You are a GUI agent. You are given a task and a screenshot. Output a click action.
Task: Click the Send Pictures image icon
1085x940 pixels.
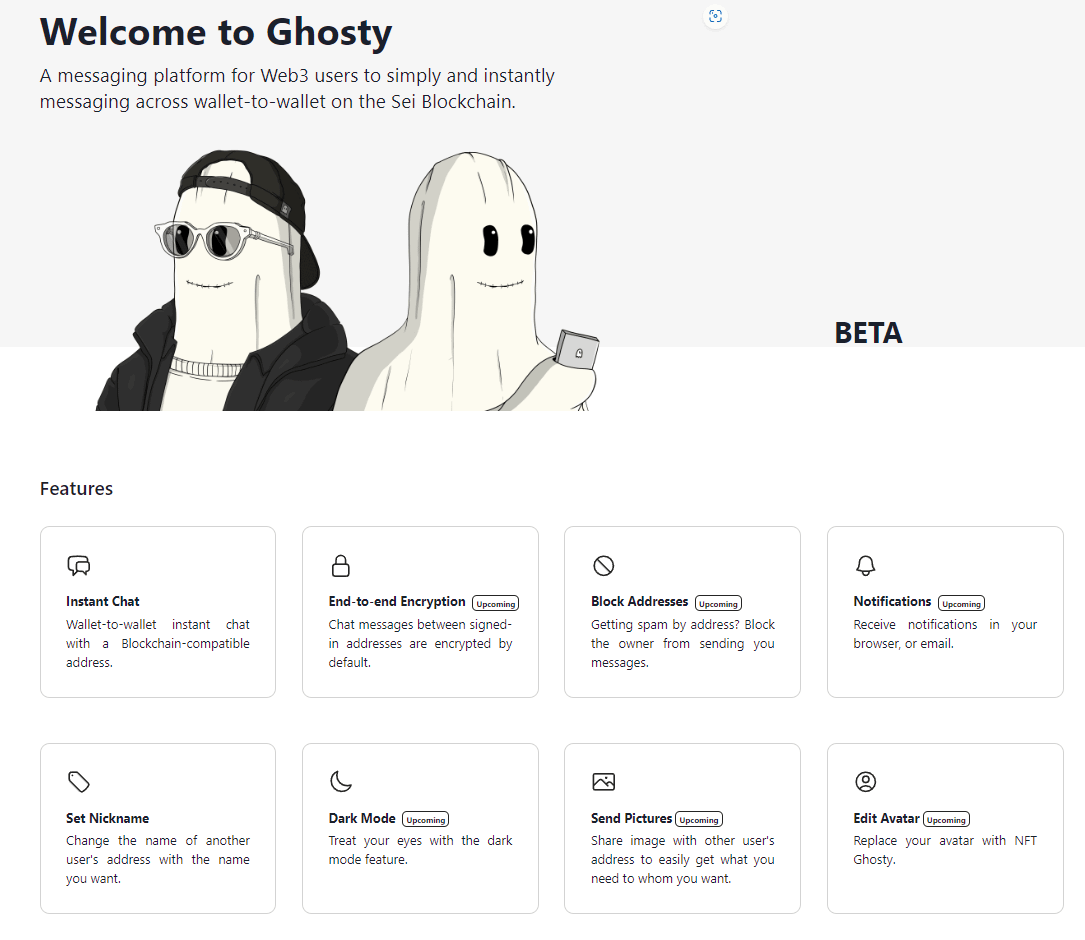click(603, 781)
